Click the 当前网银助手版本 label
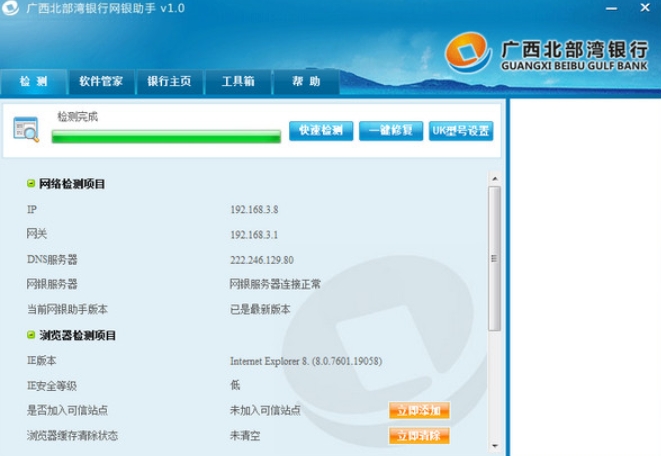The height and width of the screenshot is (456, 661). click(x=67, y=309)
